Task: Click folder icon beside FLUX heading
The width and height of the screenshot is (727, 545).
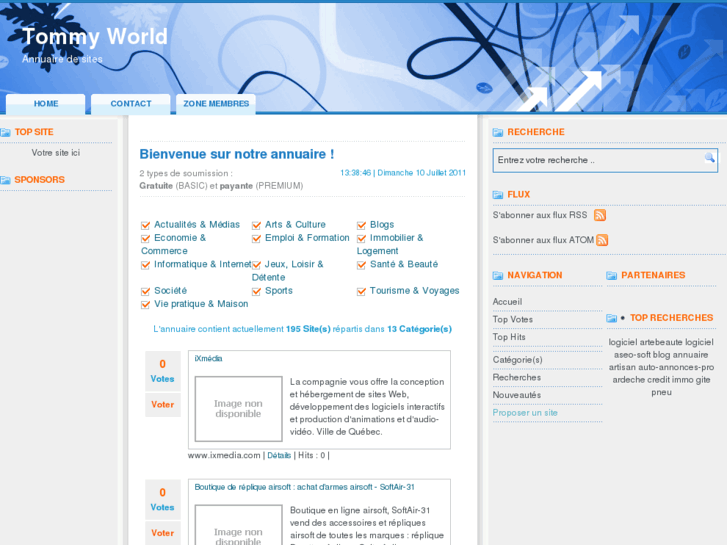Action: [x=497, y=195]
